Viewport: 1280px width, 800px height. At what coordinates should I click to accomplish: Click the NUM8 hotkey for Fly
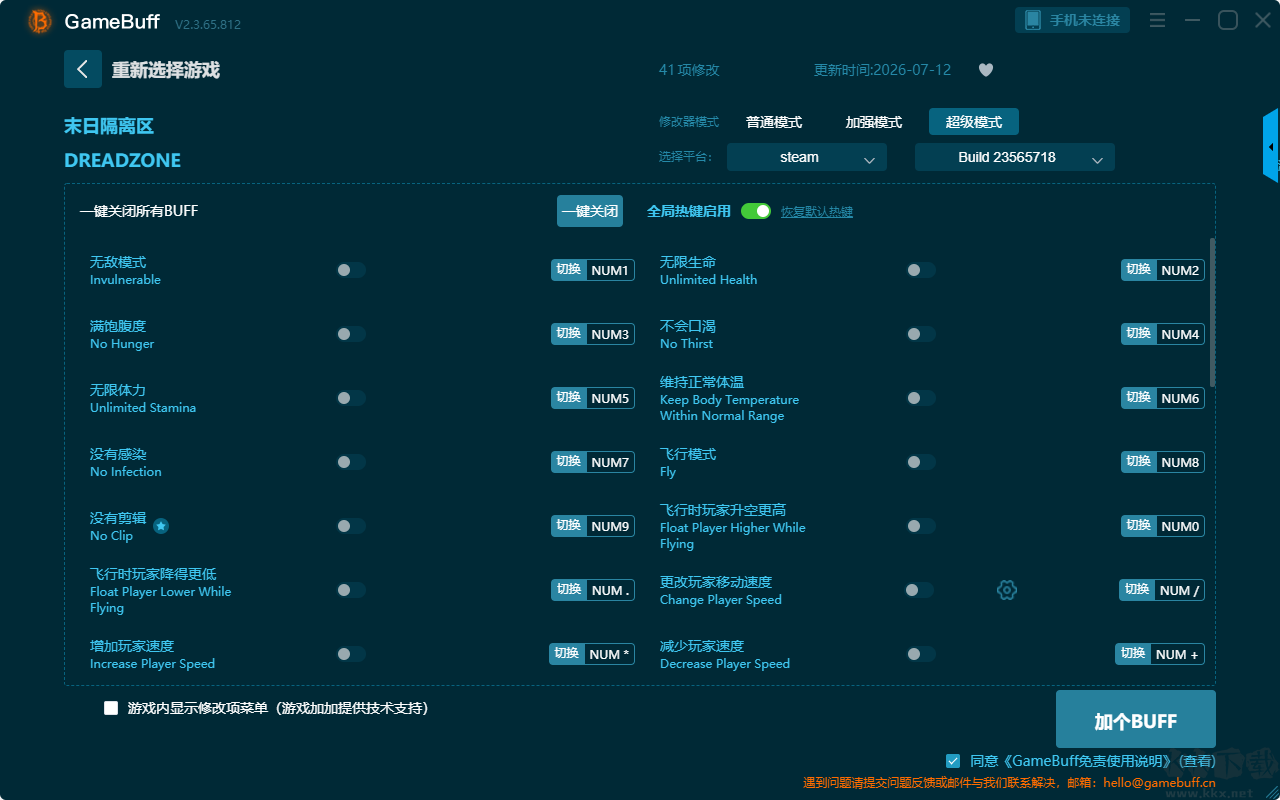(1163, 462)
